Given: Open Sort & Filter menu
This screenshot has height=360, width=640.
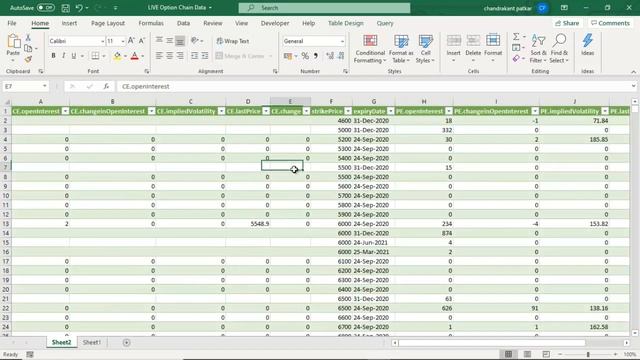Looking at the screenshot, I should tap(538, 49).
